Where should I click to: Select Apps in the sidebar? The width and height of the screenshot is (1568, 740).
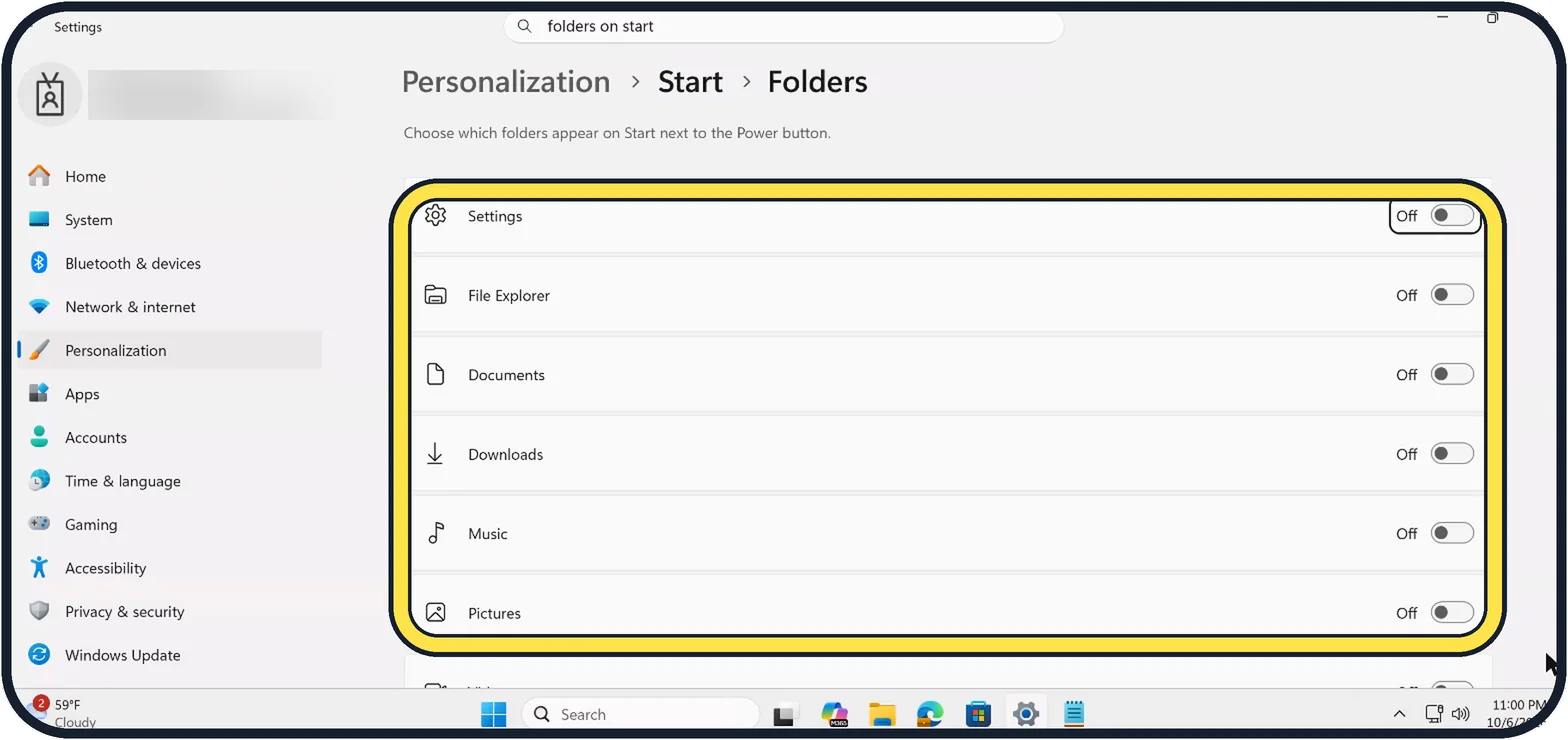[x=170, y=394]
